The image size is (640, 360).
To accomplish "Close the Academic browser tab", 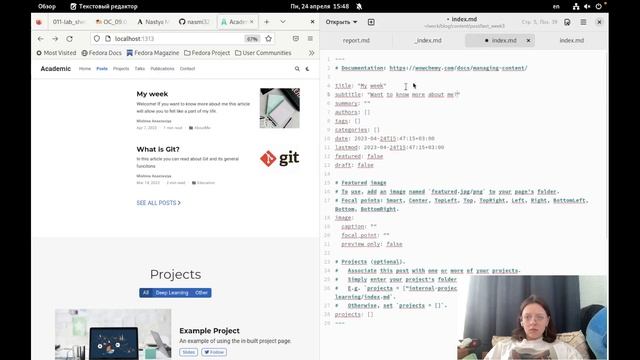I will point(252,22).
